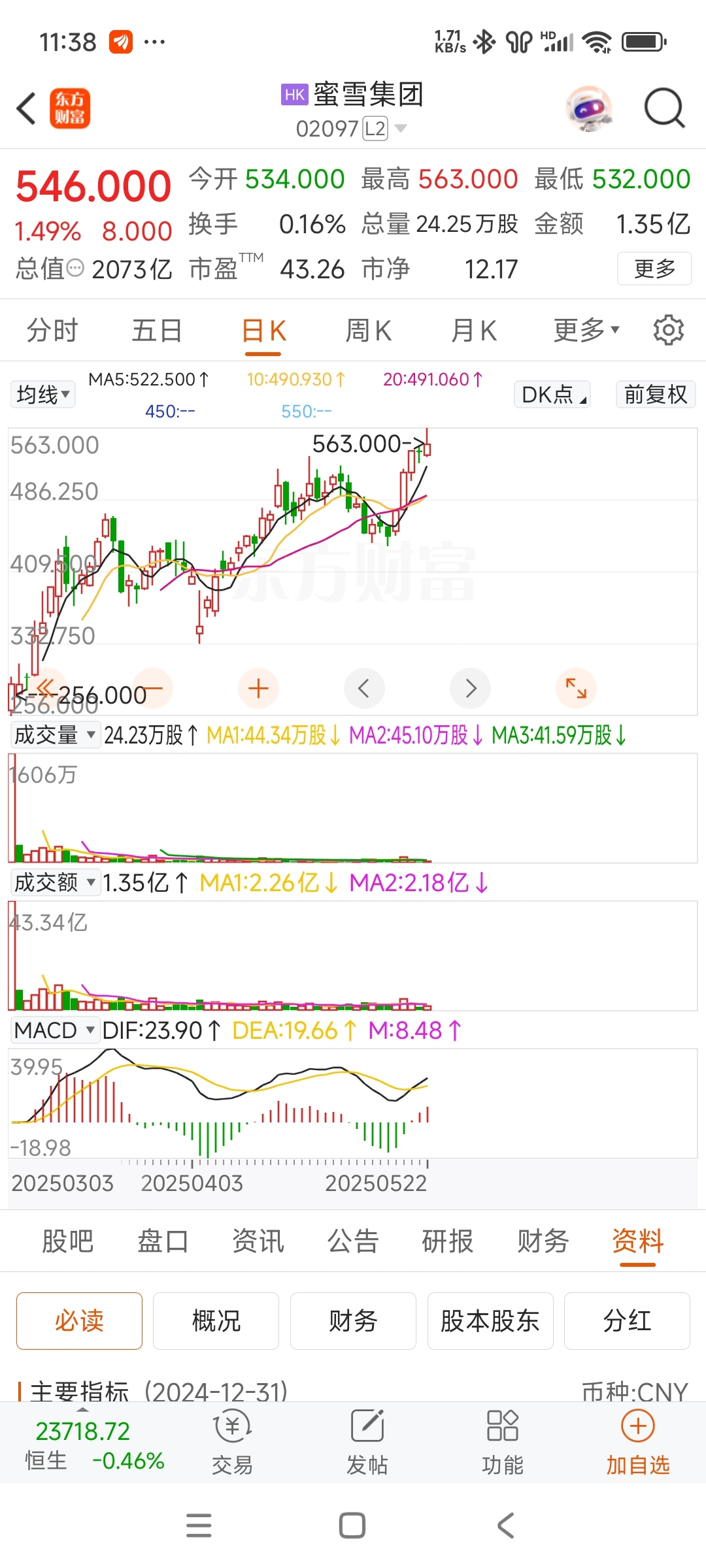
Task: Switch to 五日 chart tab
Action: [x=157, y=330]
